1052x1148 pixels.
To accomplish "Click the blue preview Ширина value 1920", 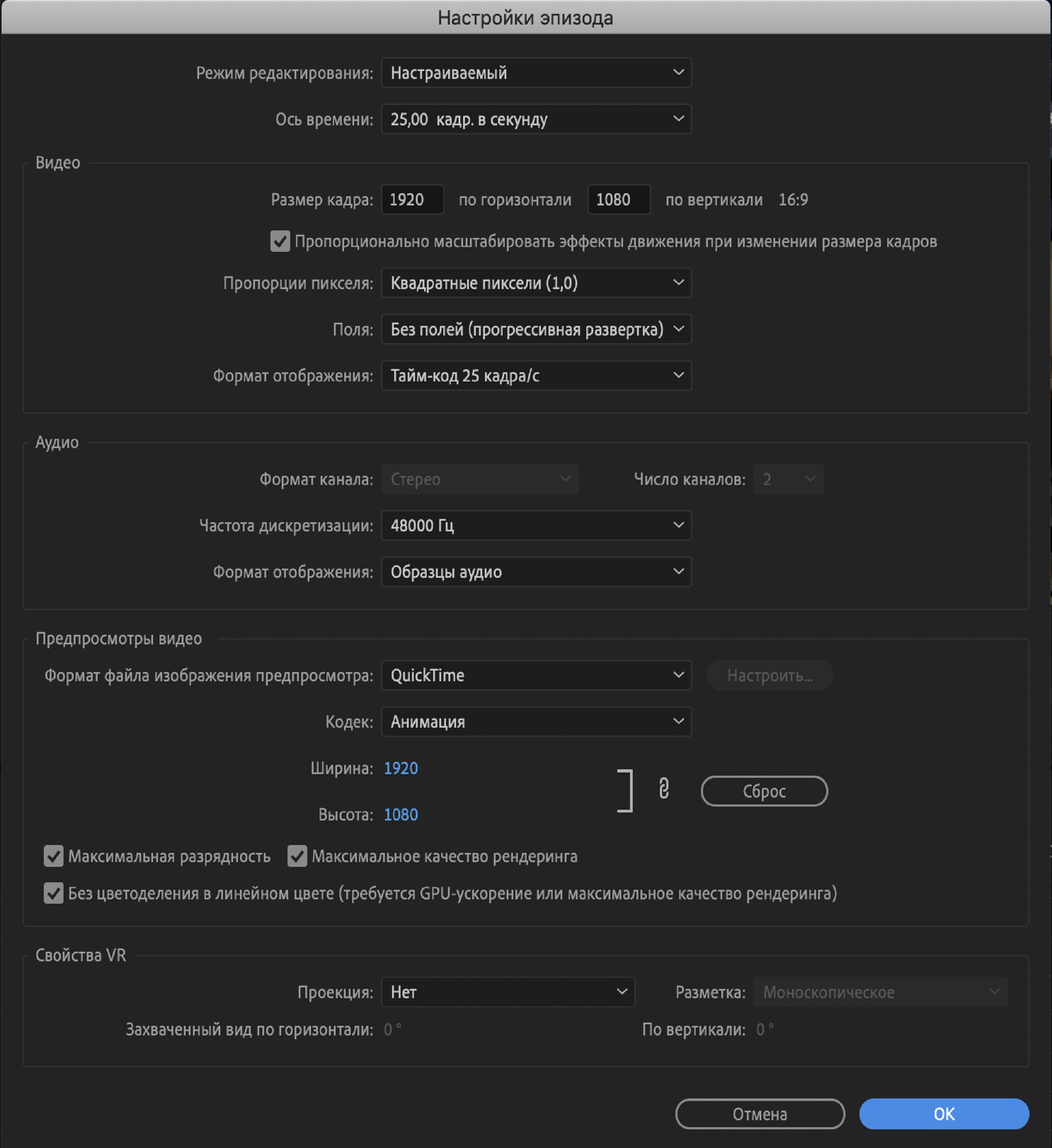I will [x=401, y=768].
